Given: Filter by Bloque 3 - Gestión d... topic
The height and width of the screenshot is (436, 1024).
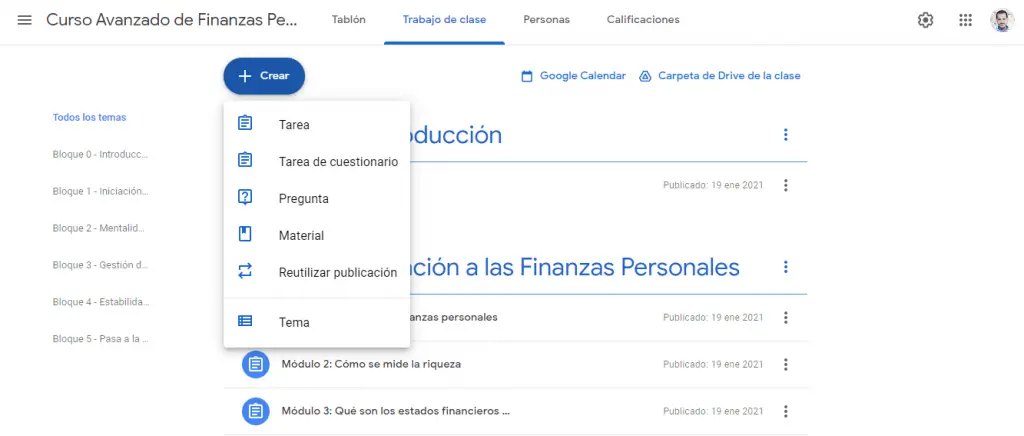Looking at the screenshot, I should point(101,265).
